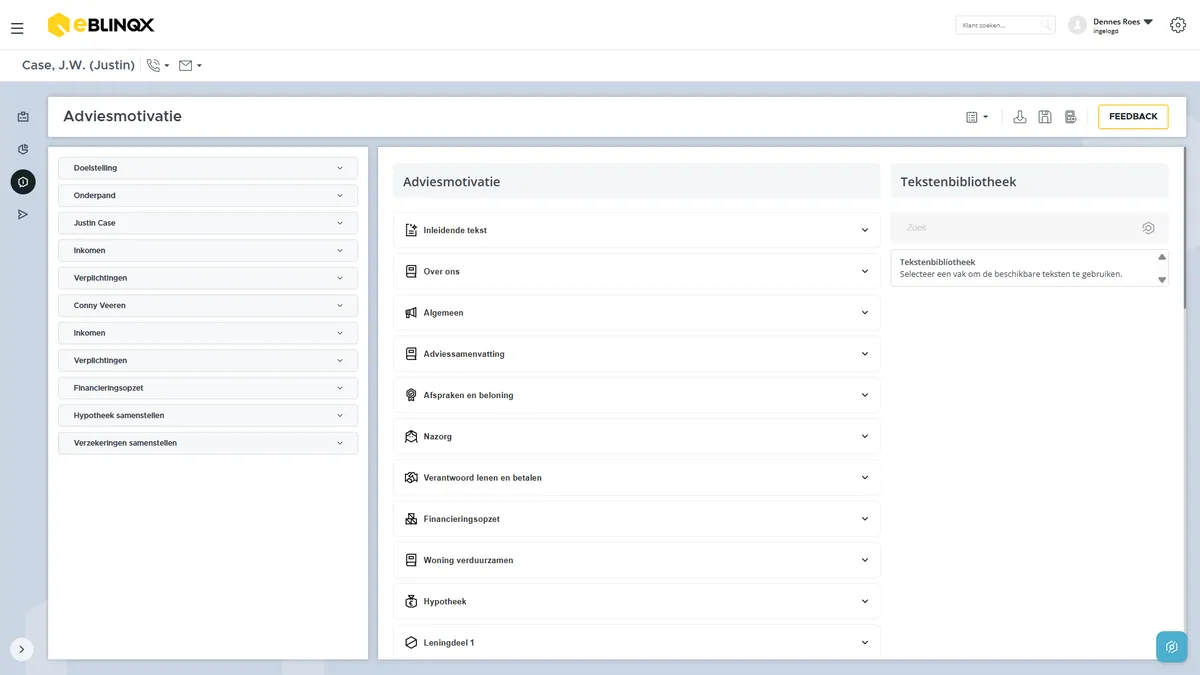Click the Klant zoeken search field

1005,25
